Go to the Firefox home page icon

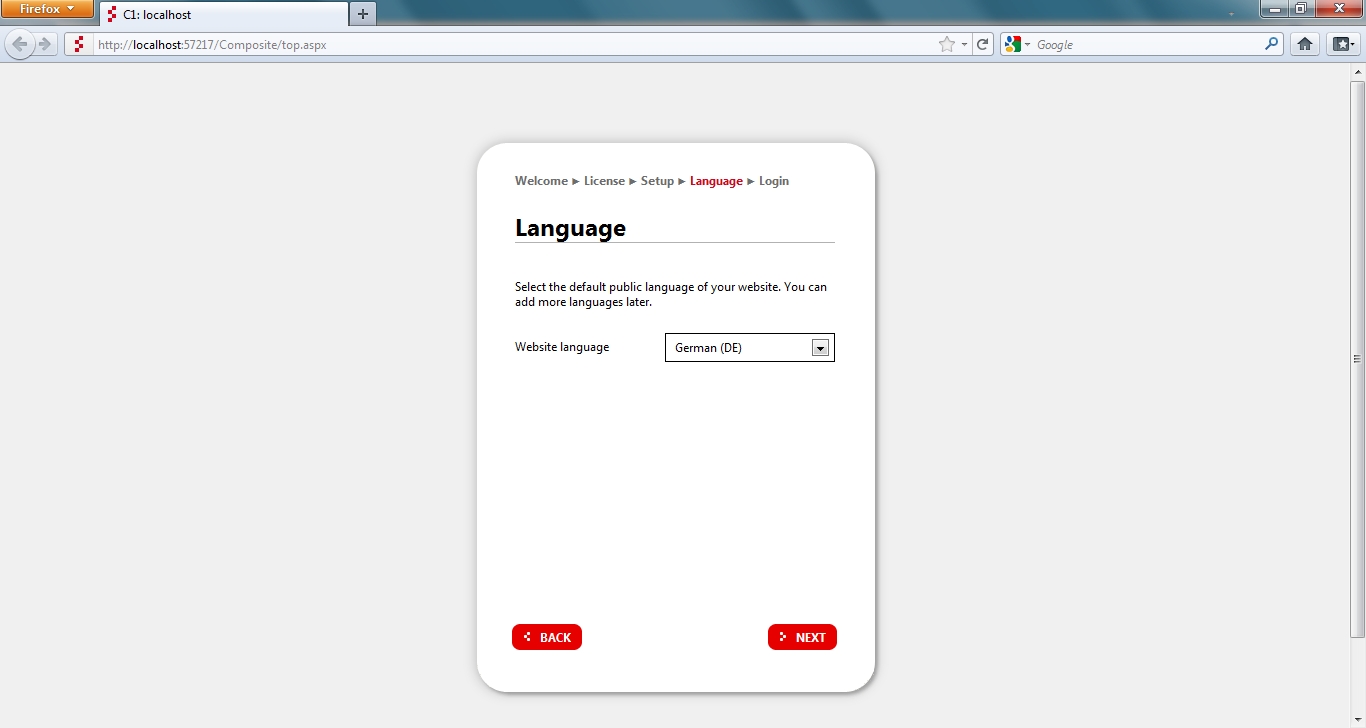[1304, 44]
